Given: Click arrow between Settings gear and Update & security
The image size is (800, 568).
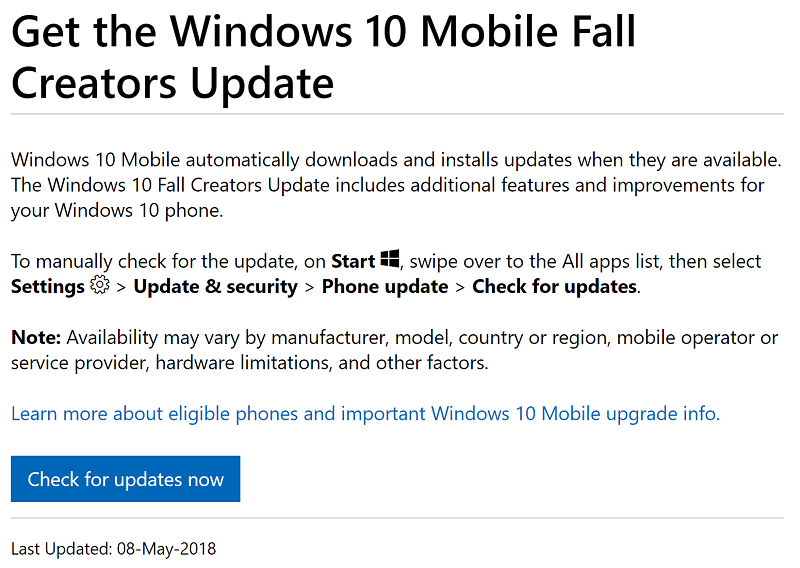Looking at the screenshot, I should tap(121, 287).
